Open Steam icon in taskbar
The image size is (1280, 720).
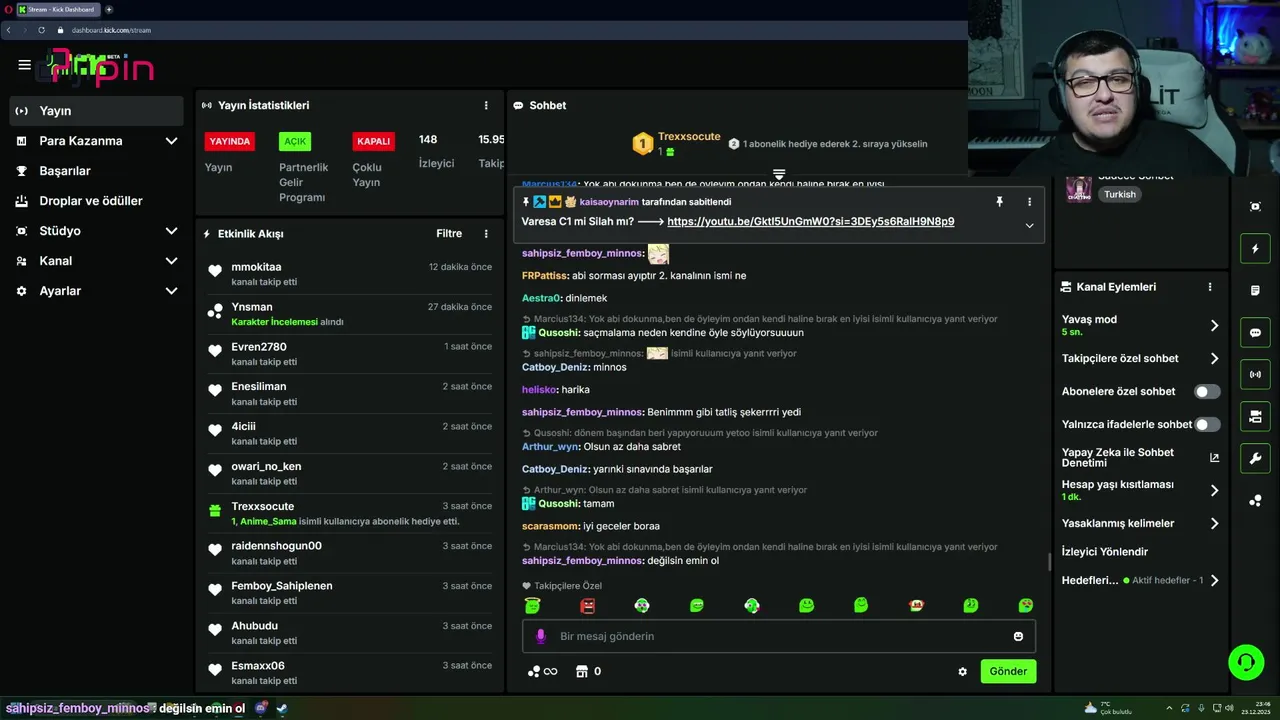tap(282, 708)
